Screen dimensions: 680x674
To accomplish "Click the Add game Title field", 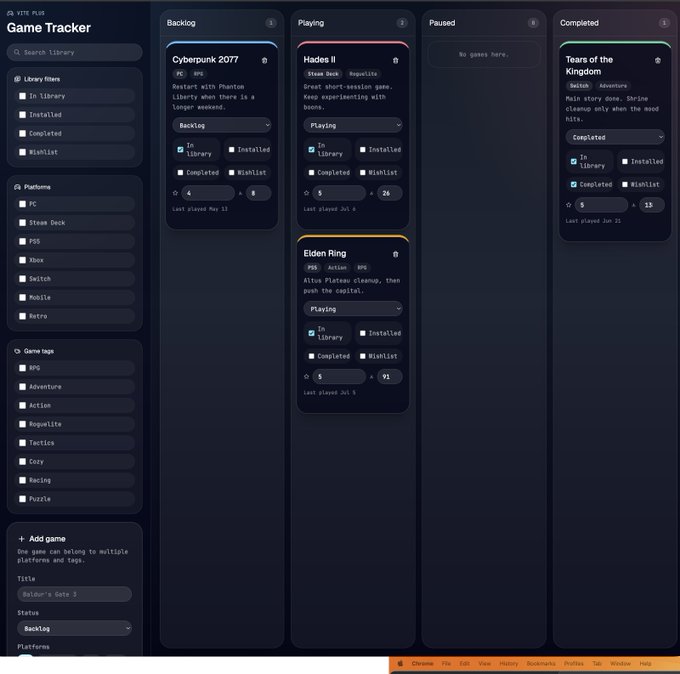I will coord(75,594).
